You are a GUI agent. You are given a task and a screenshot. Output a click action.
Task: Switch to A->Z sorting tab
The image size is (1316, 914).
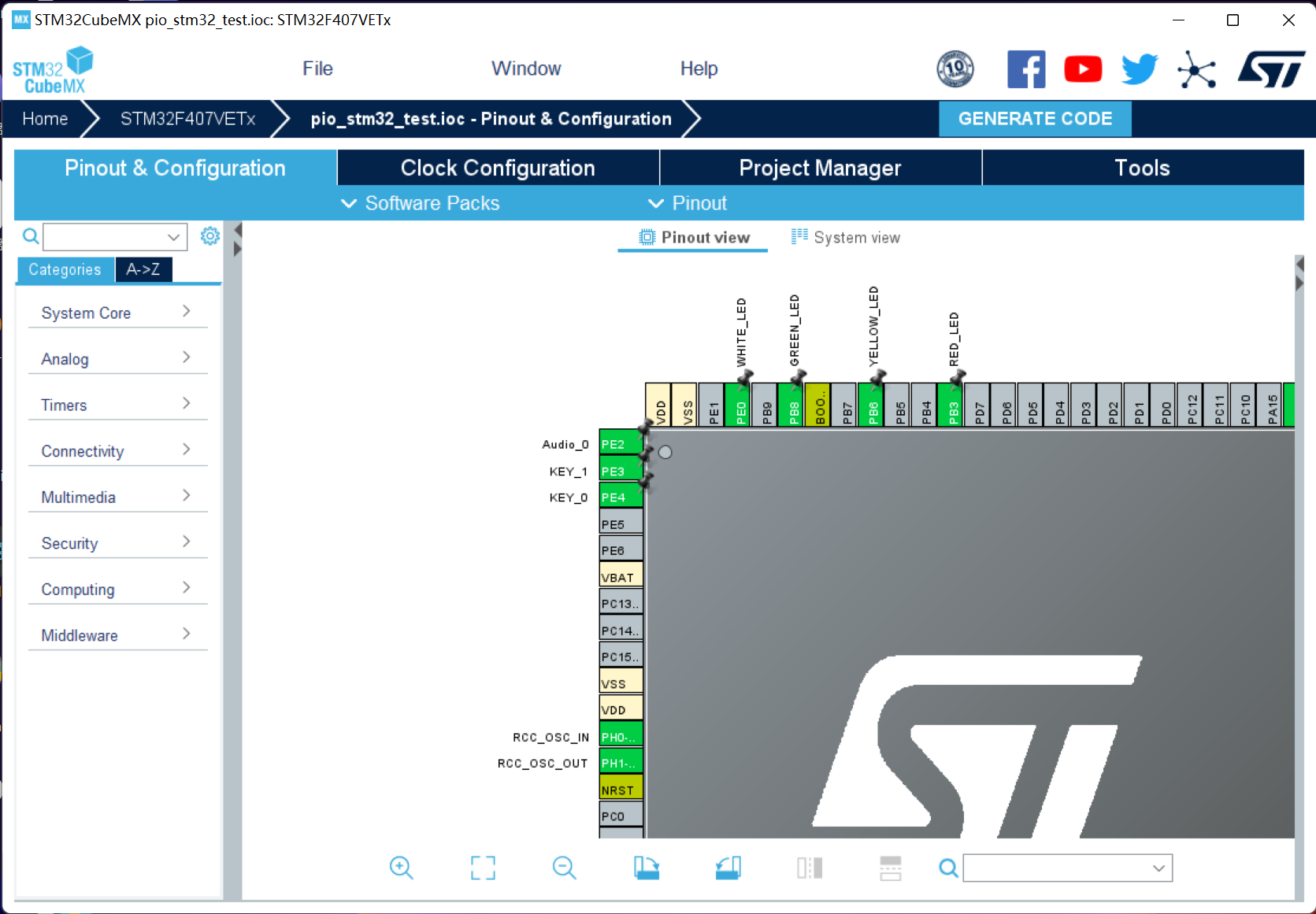pos(143,269)
